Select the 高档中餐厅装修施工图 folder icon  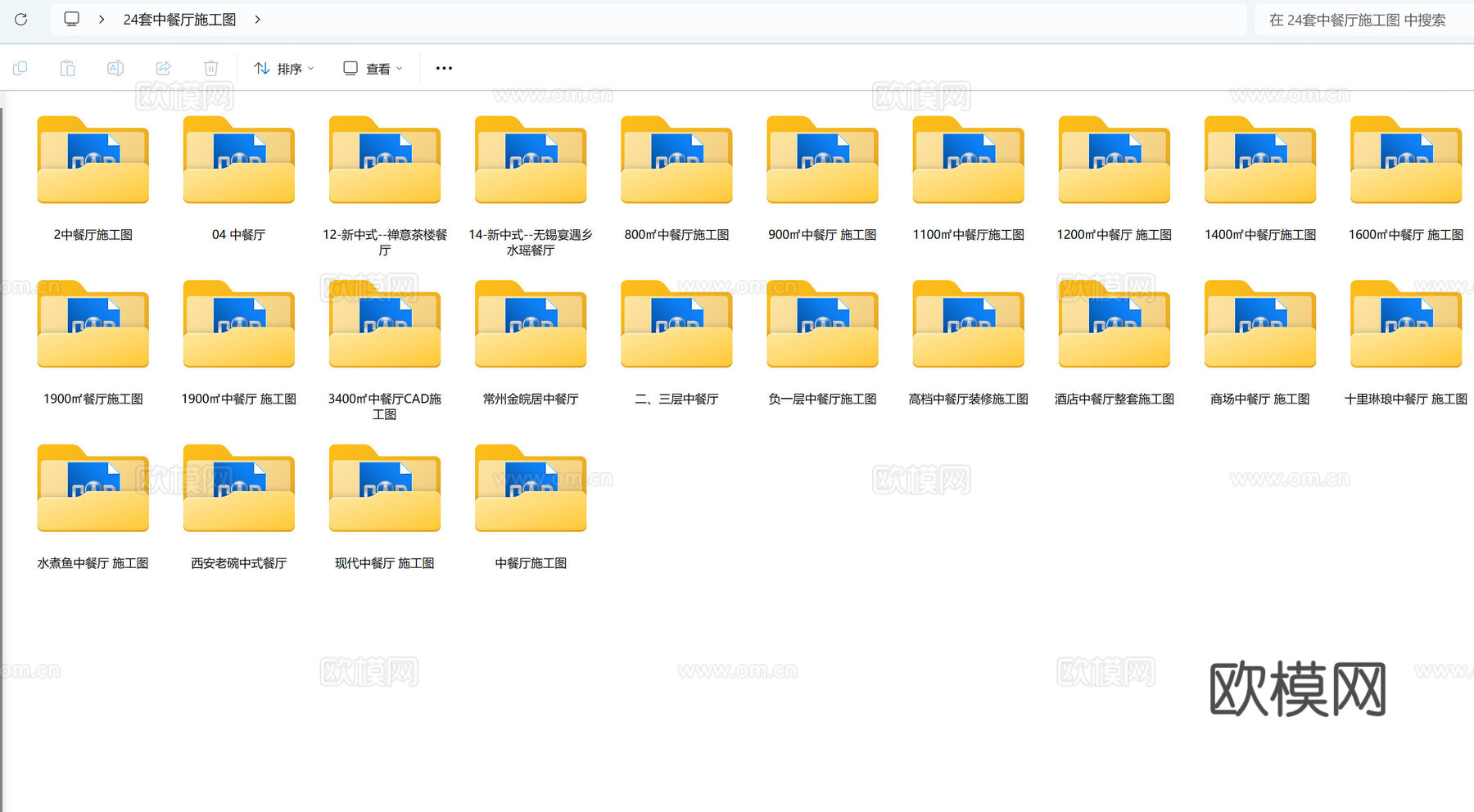(x=969, y=324)
